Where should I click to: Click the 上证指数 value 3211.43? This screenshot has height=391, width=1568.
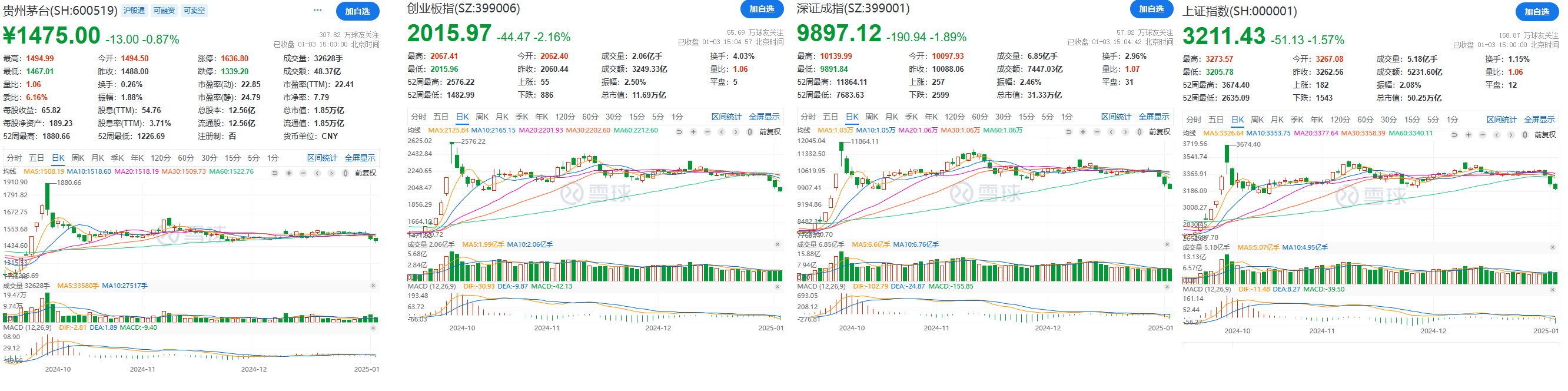click(1224, 37)
